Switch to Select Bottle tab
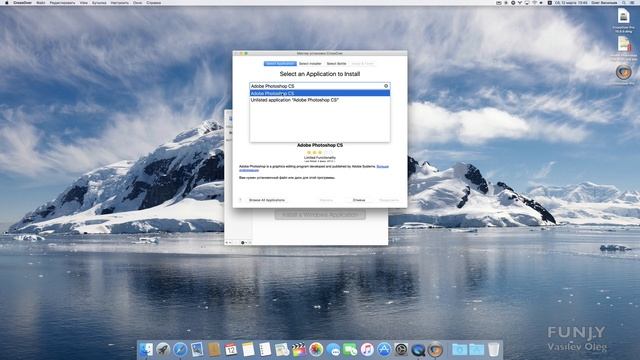Screen dimensions: 640x360 (336, 64)
